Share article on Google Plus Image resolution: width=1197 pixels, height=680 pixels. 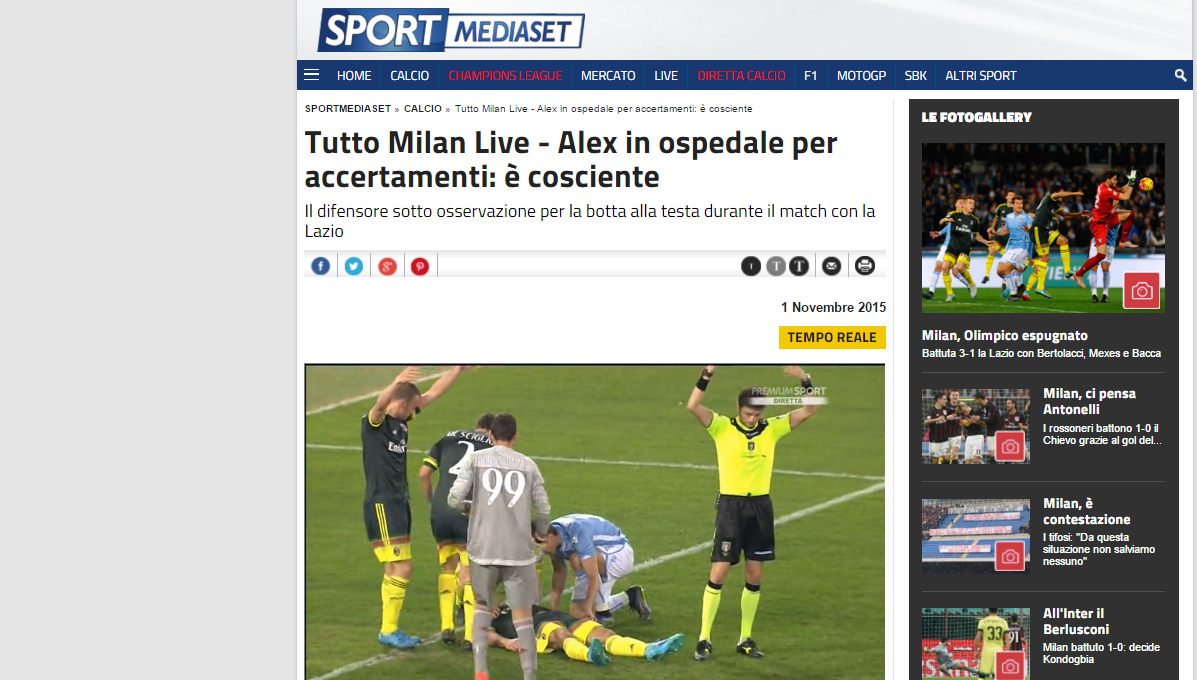387,266
